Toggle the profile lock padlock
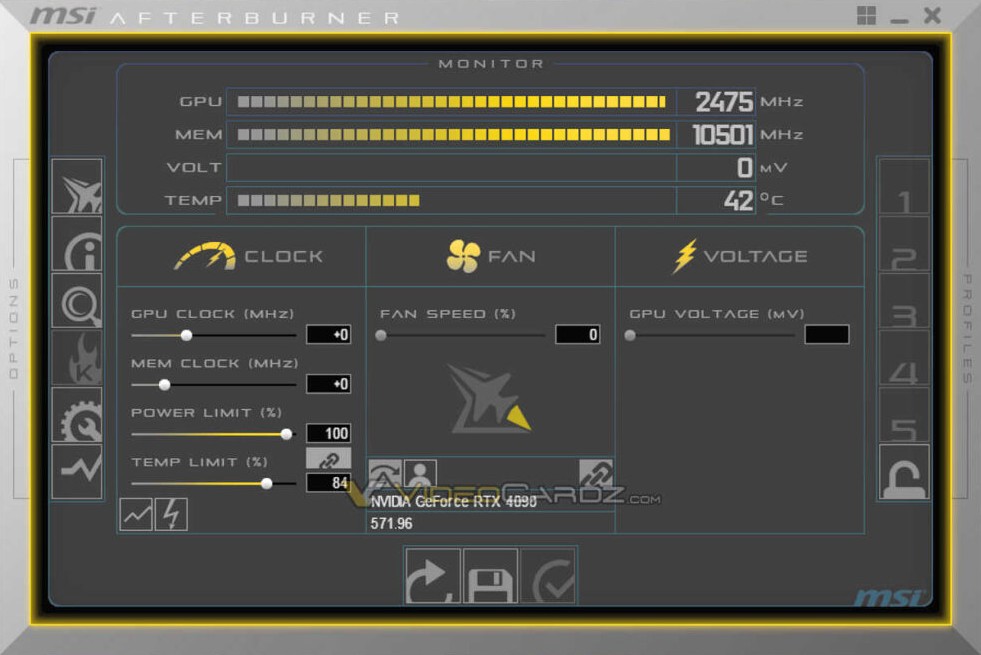 (x=904, y=471)
